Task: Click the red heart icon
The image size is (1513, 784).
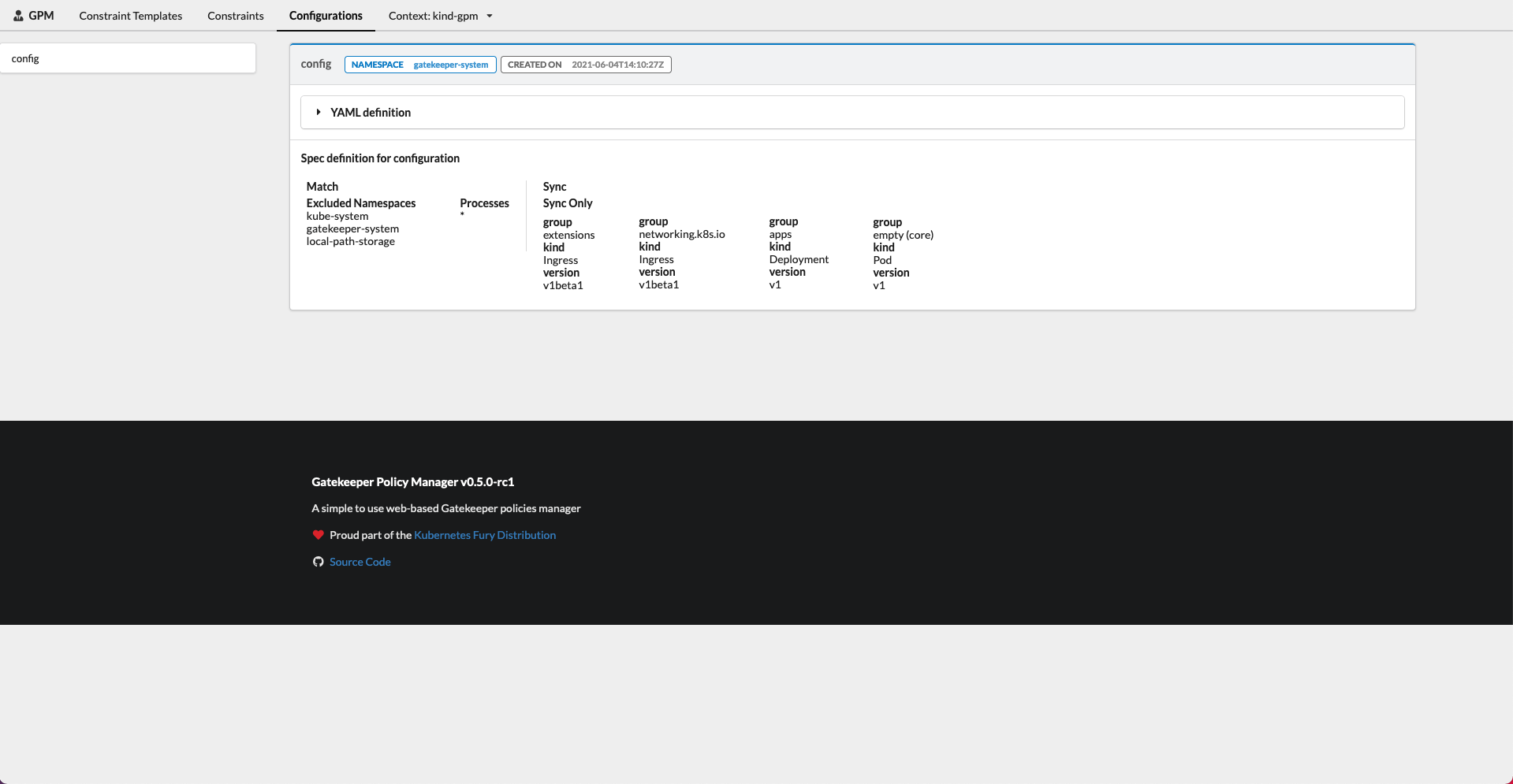Action: 319,535
